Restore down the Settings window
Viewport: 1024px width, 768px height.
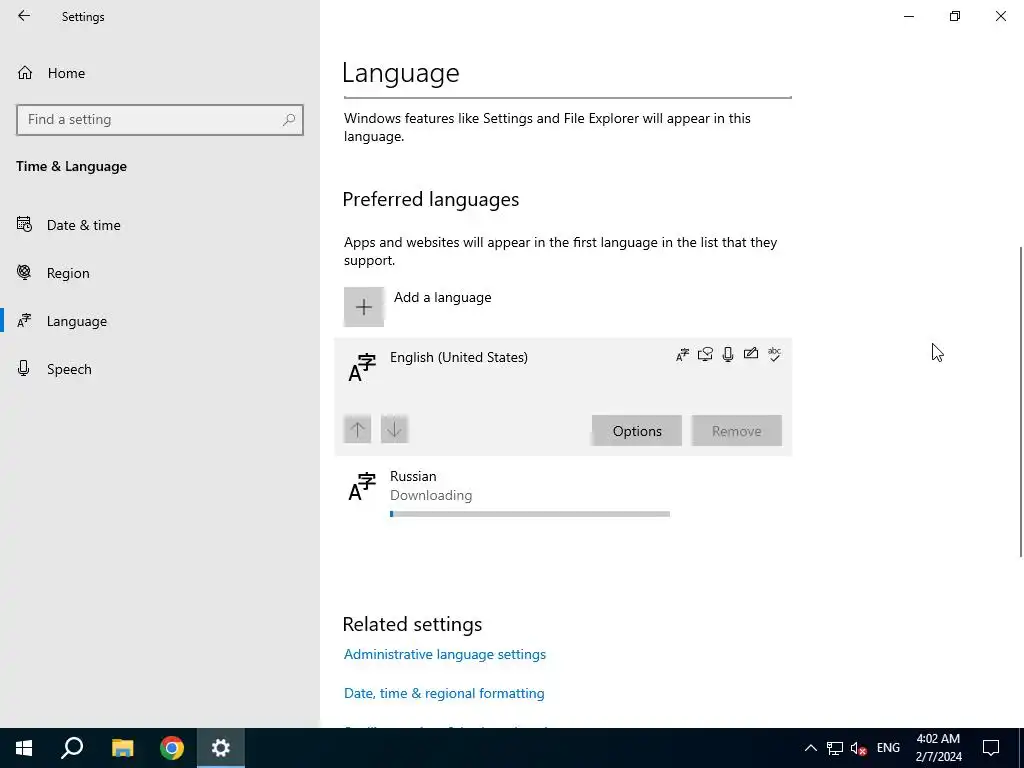point(955,16)
